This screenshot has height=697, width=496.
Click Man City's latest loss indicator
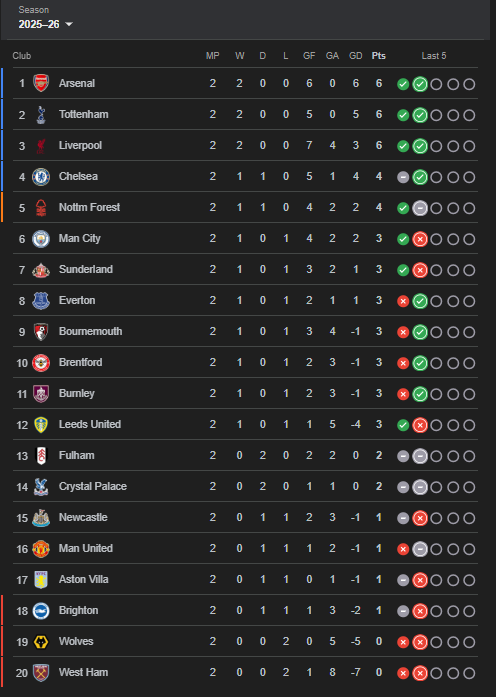(x=420, y=239)
